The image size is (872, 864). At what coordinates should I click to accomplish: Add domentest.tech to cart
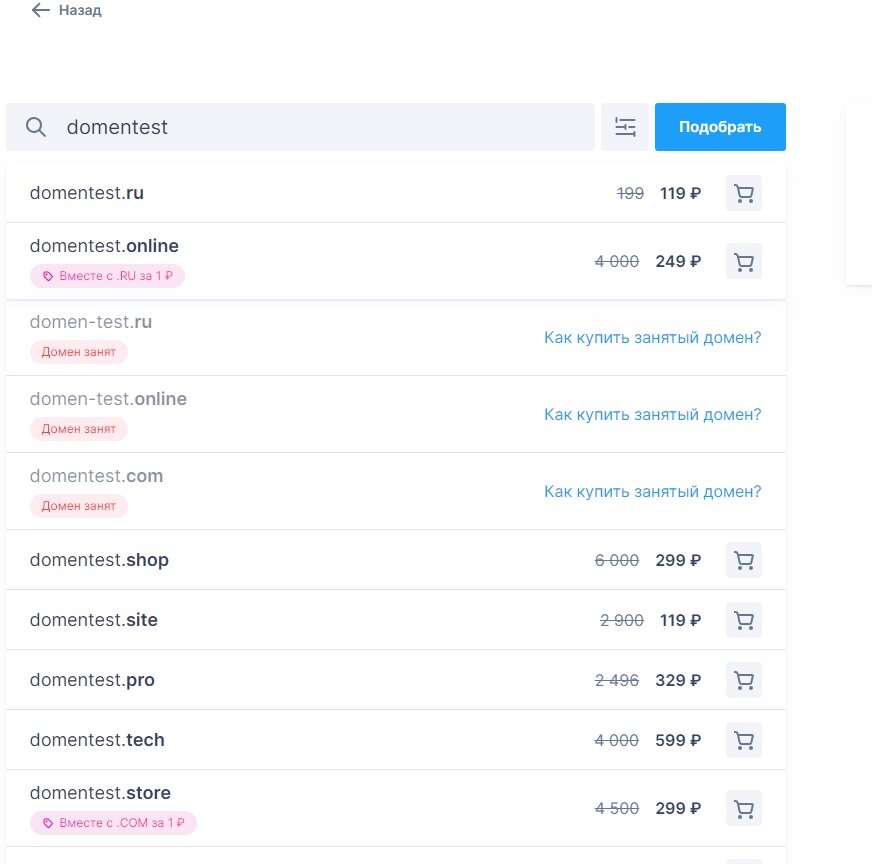click(x=743, y=740)
